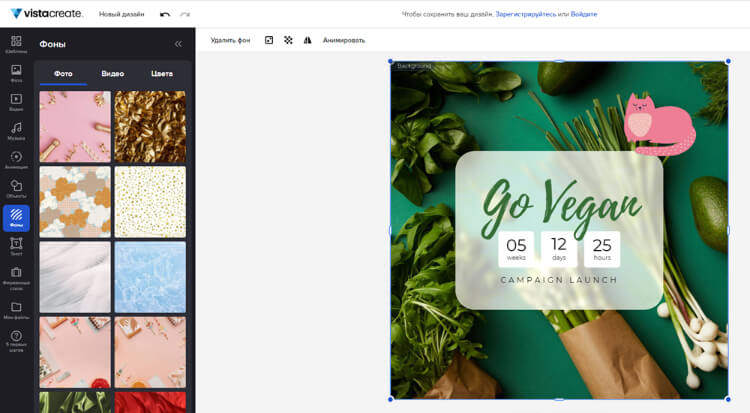
Task: Click the Анимировать button
Action: [343, 40]
